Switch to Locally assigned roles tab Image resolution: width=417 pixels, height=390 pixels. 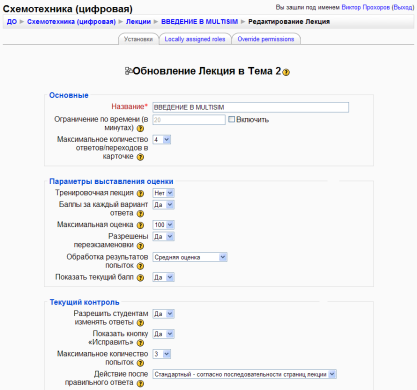[x=195, y=39]
